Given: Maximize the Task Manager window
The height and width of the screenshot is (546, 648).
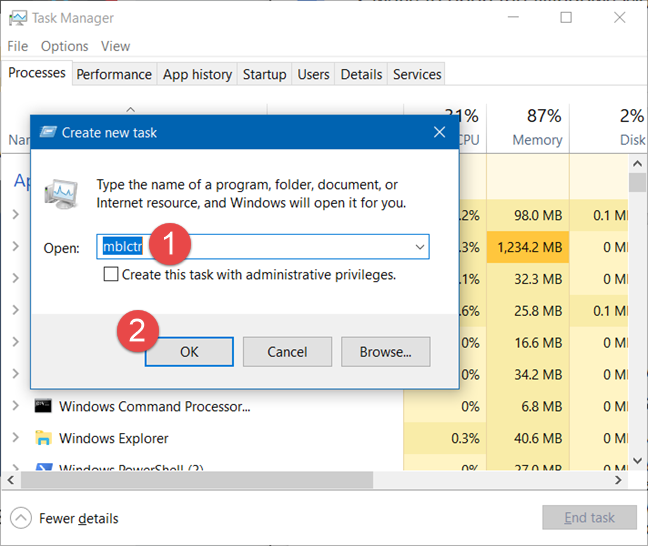Looking at the screenshot, I should click(x=566, y=17).
